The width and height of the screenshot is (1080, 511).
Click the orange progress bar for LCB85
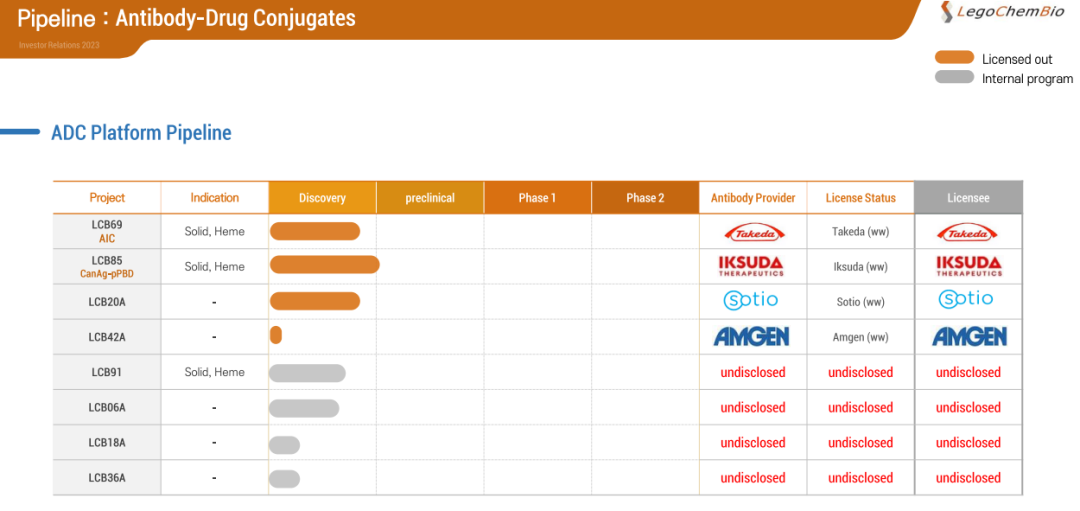pyautogui.click(x=324, y=265)
